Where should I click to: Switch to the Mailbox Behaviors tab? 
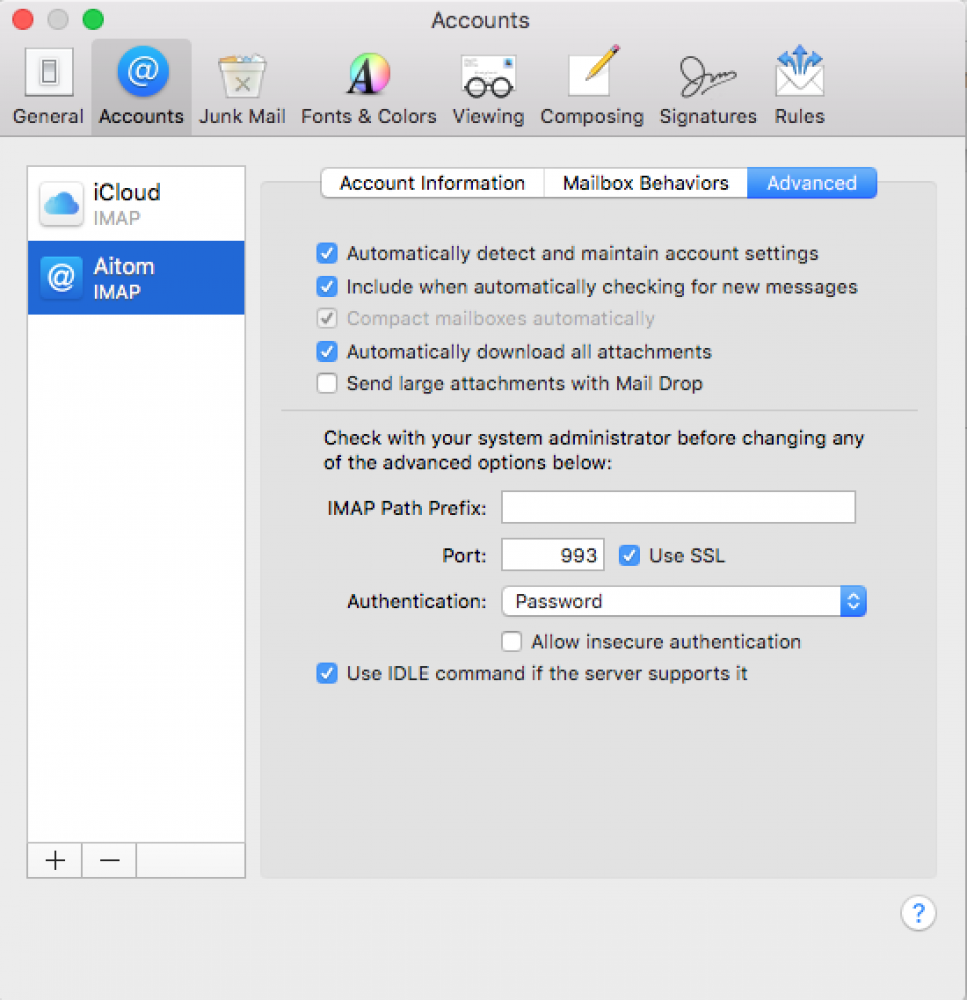tap(645, 183)
